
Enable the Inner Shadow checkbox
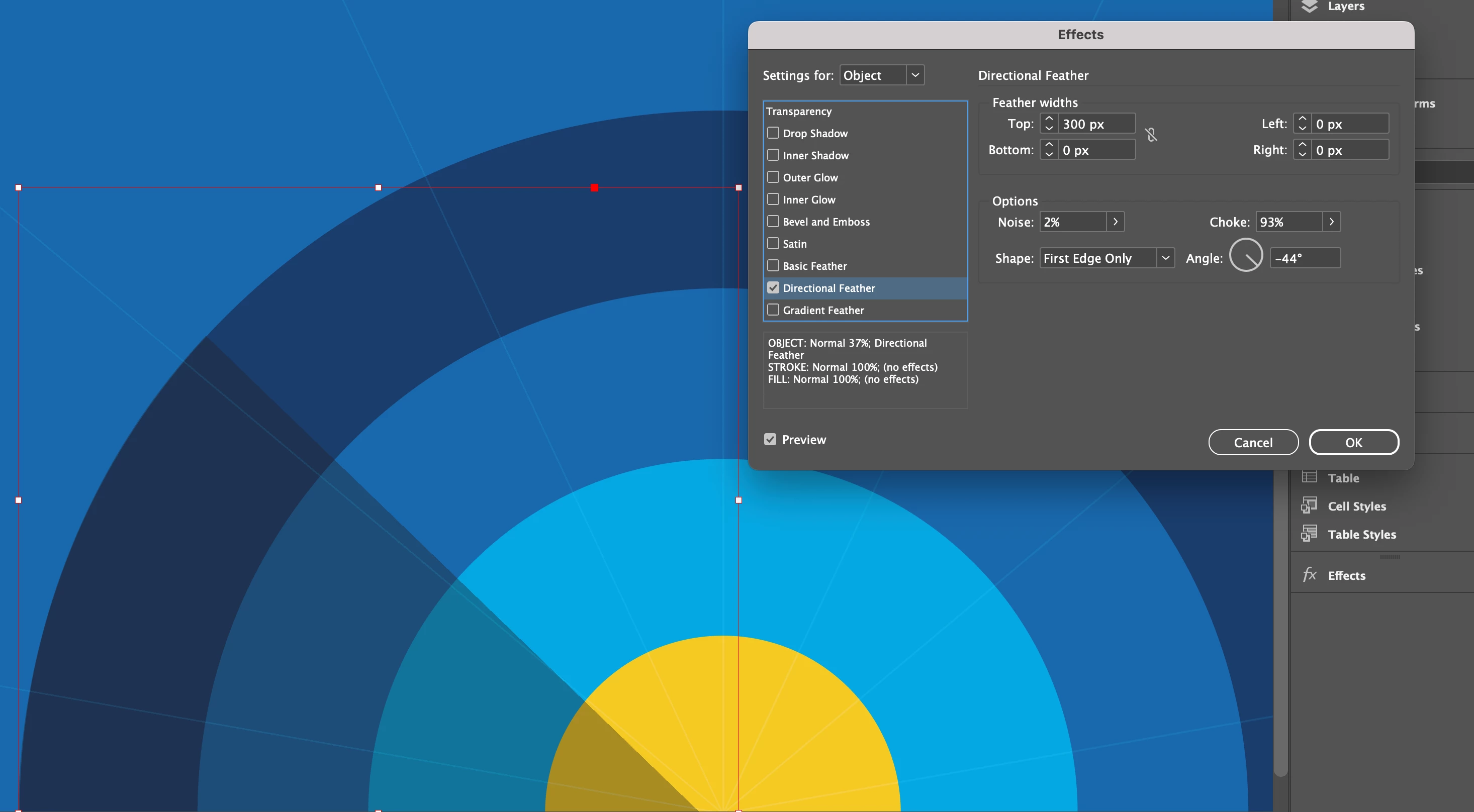(x=773, y=155)
